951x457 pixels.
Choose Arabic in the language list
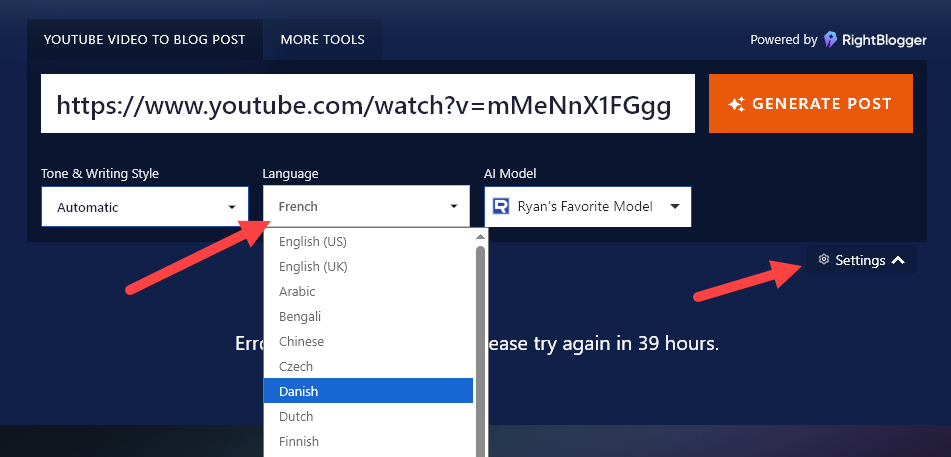[x=368, y=291]
